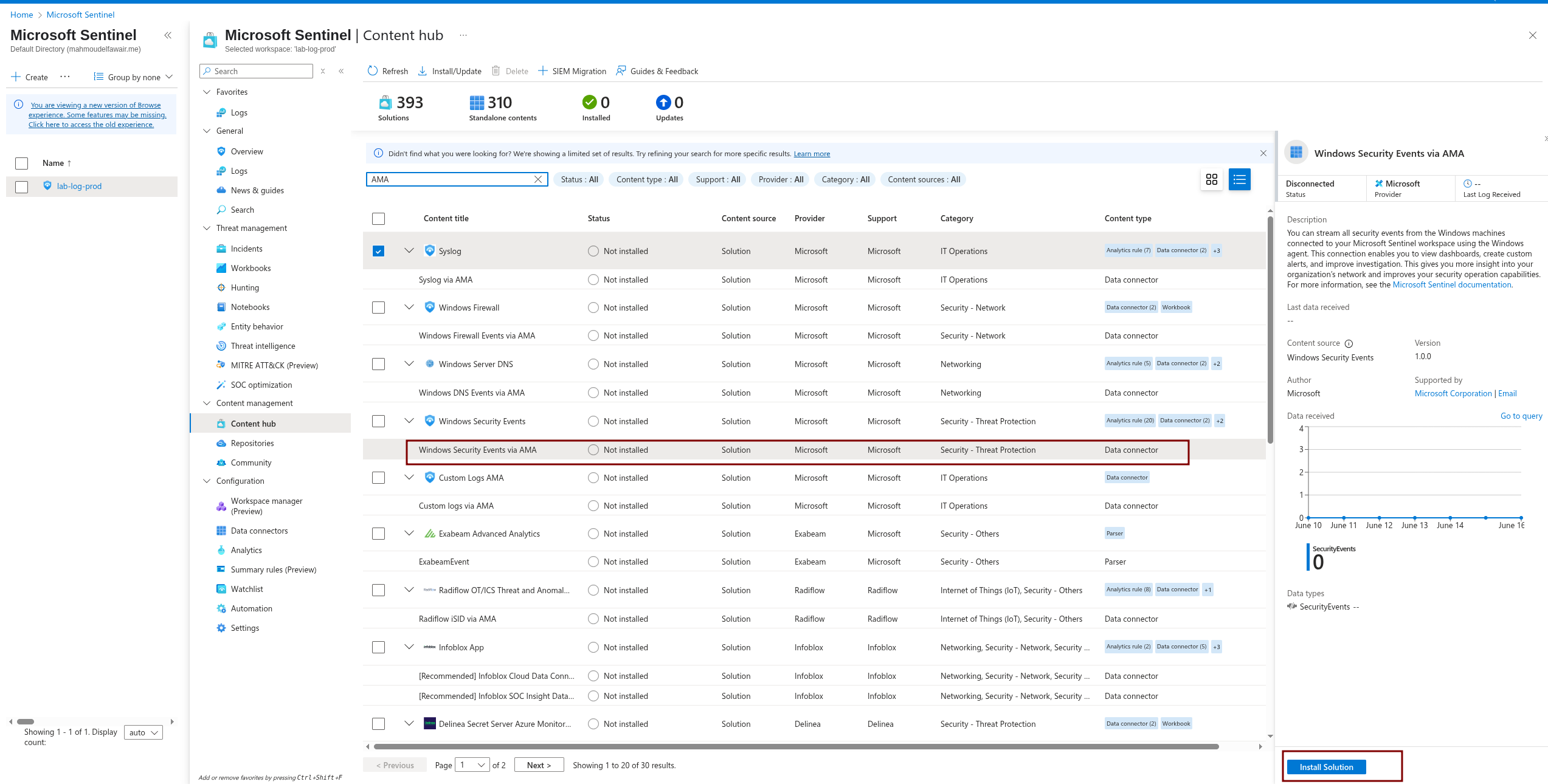The image size is (1548, 784).
Task: Toggle select-all checkbox in content table header
Action: click(x=378, y=218)
